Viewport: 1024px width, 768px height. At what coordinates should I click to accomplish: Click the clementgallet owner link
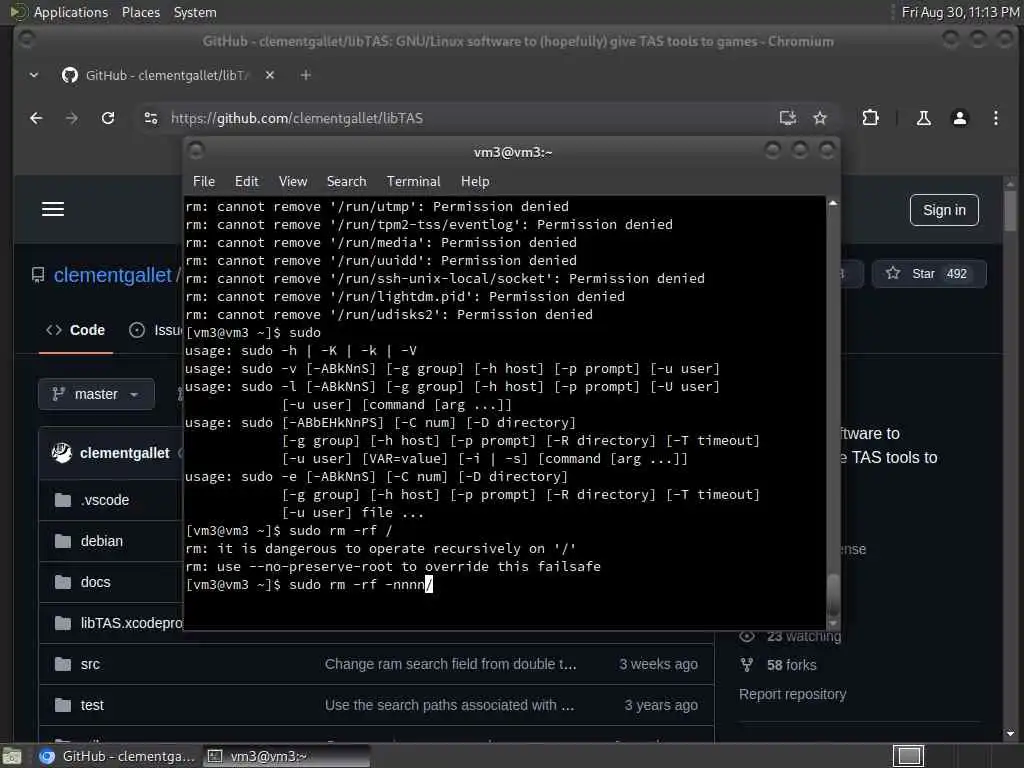(x=112, y=276)
